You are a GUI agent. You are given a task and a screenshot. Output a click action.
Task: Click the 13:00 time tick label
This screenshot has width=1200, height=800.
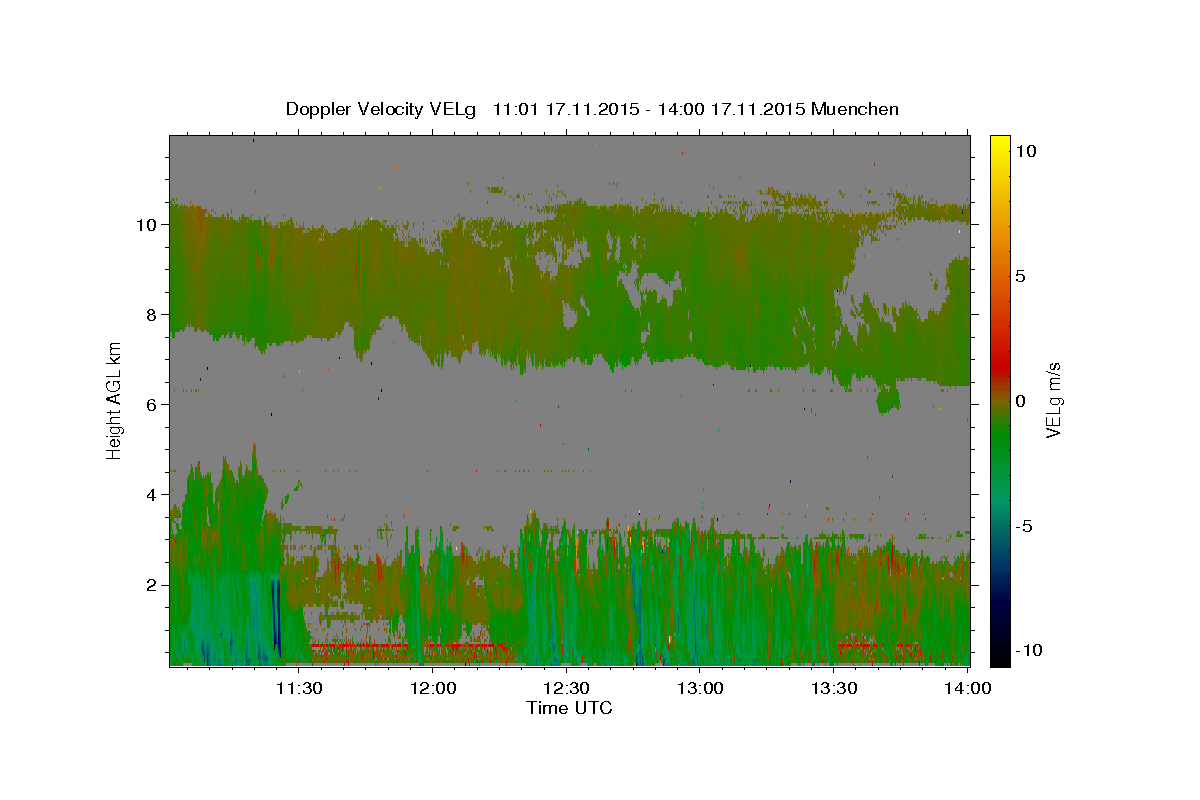[700, 688]
